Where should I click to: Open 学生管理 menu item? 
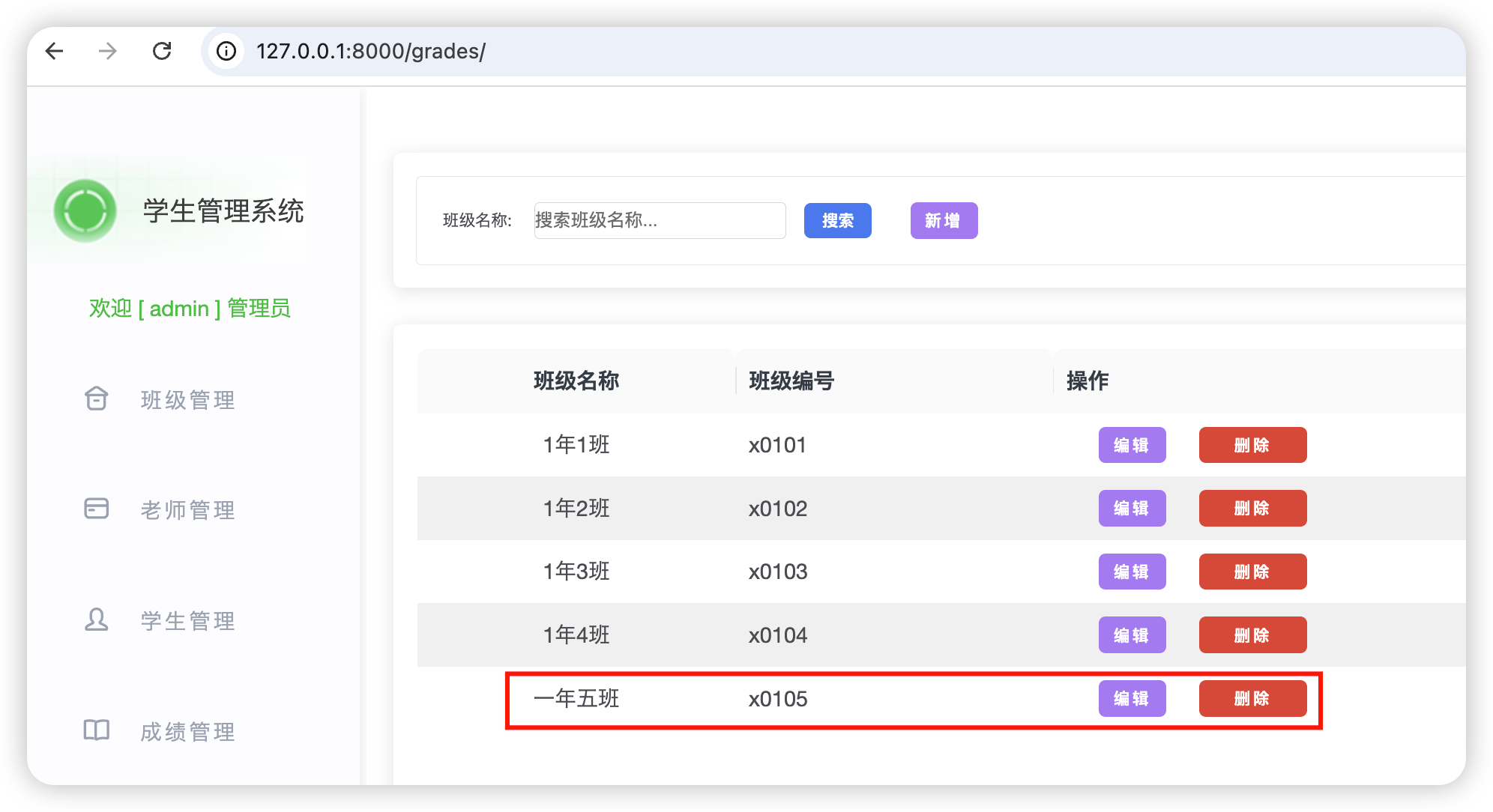[x=187, y=621]
